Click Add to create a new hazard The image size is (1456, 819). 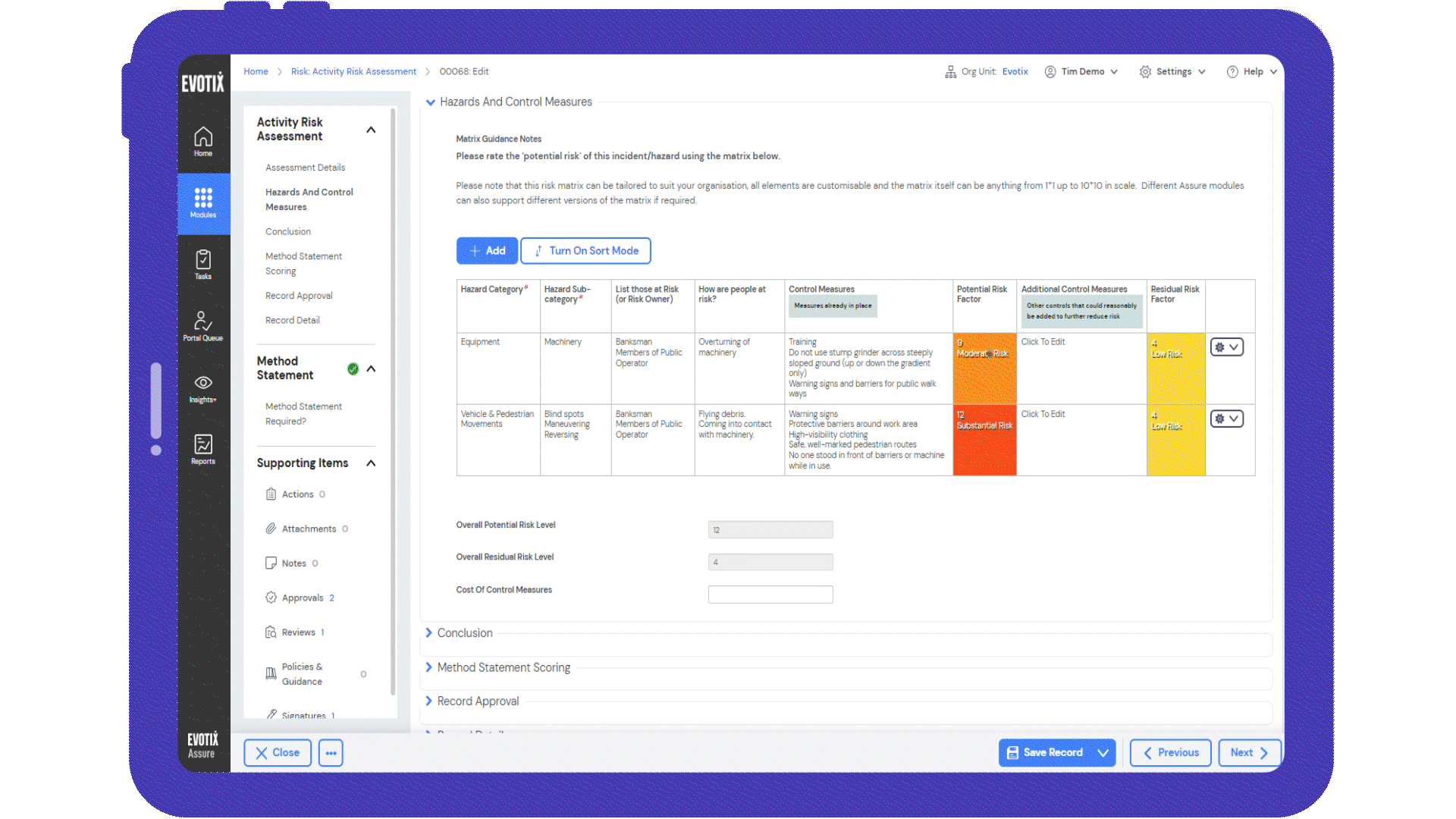(487, 250)
